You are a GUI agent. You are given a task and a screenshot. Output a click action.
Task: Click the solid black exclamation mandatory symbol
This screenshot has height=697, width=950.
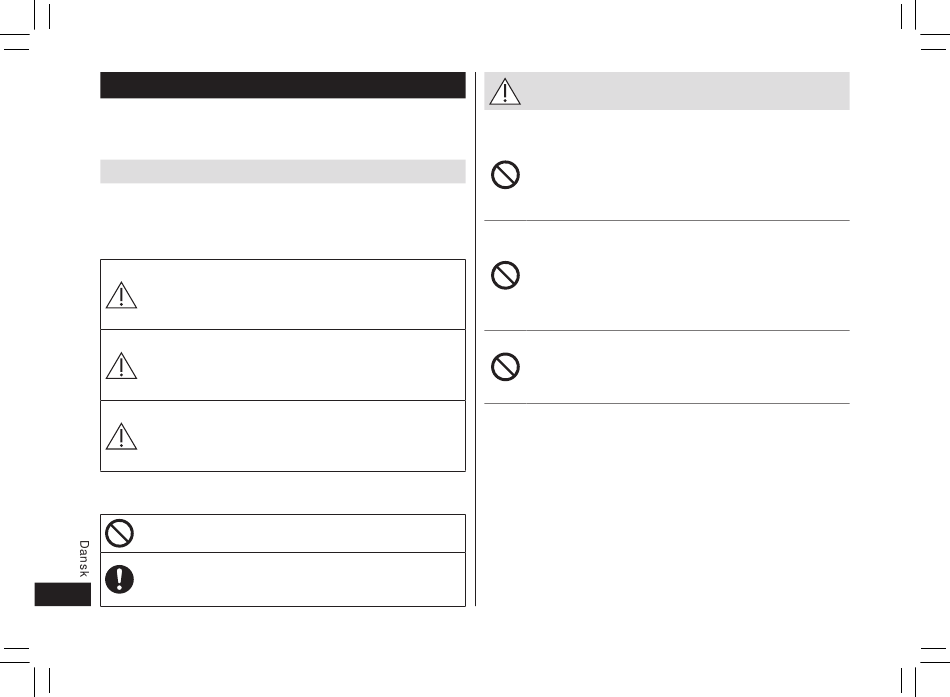pos(119,579)
